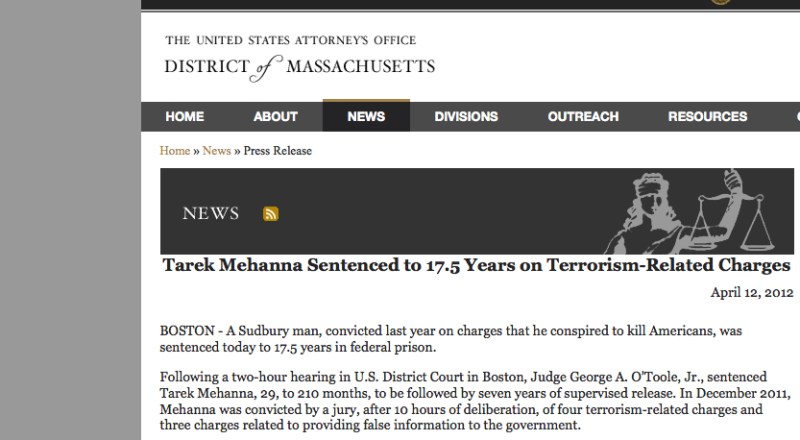Click the Lady Justice scales graphic
This screenshot has height=440, width=800.
coord(700,210)
